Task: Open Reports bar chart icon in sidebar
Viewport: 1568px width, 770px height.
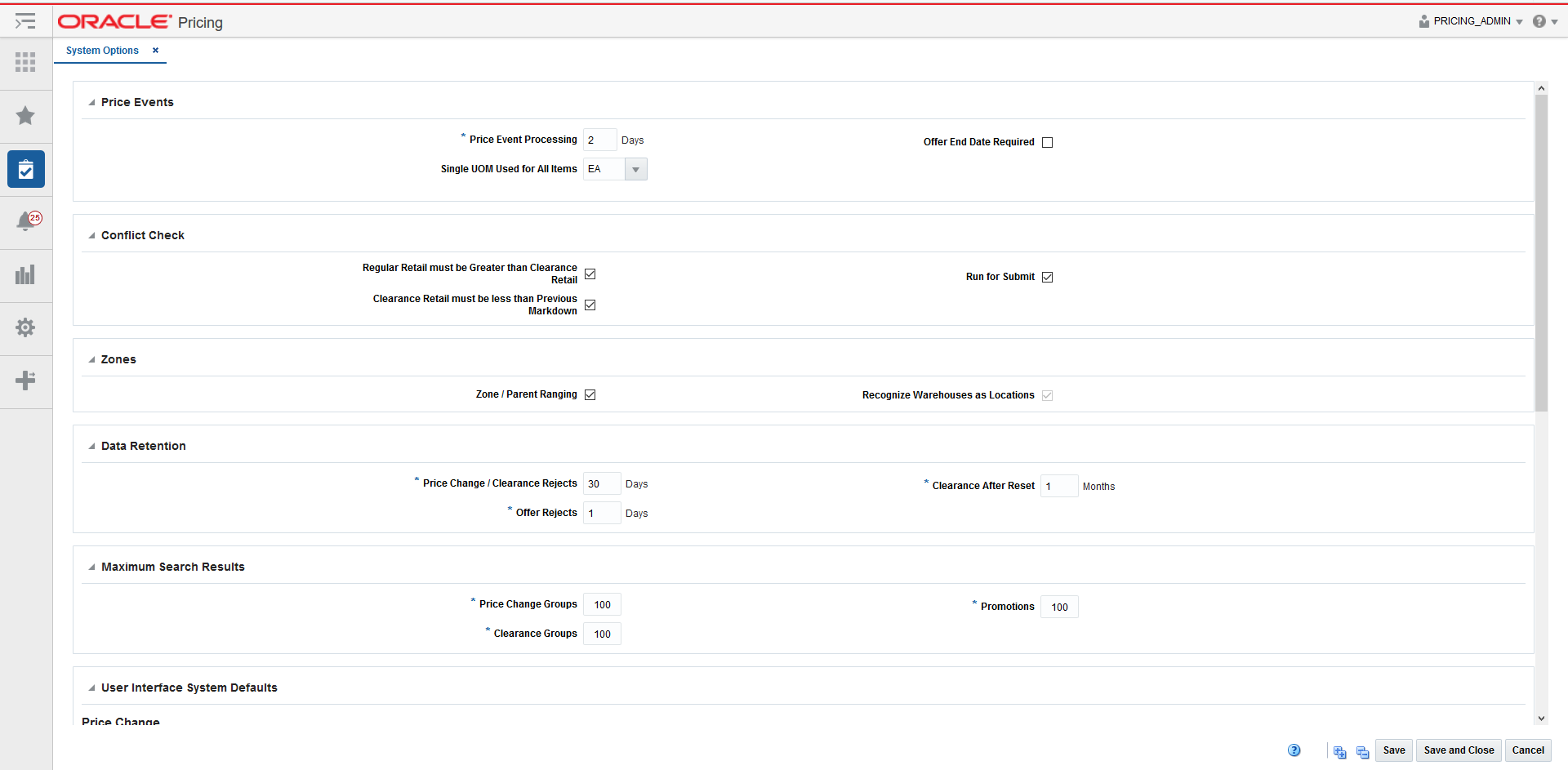Action: point(25,274)
